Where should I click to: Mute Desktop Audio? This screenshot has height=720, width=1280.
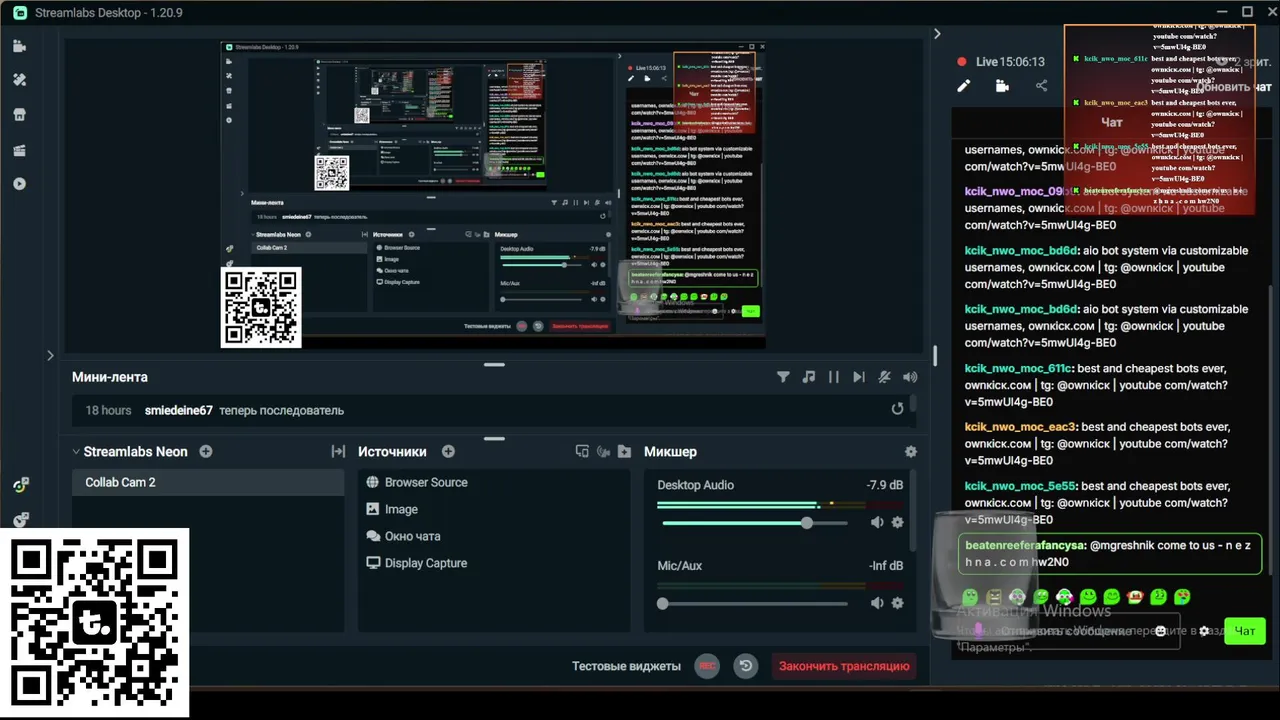[877, 522]
